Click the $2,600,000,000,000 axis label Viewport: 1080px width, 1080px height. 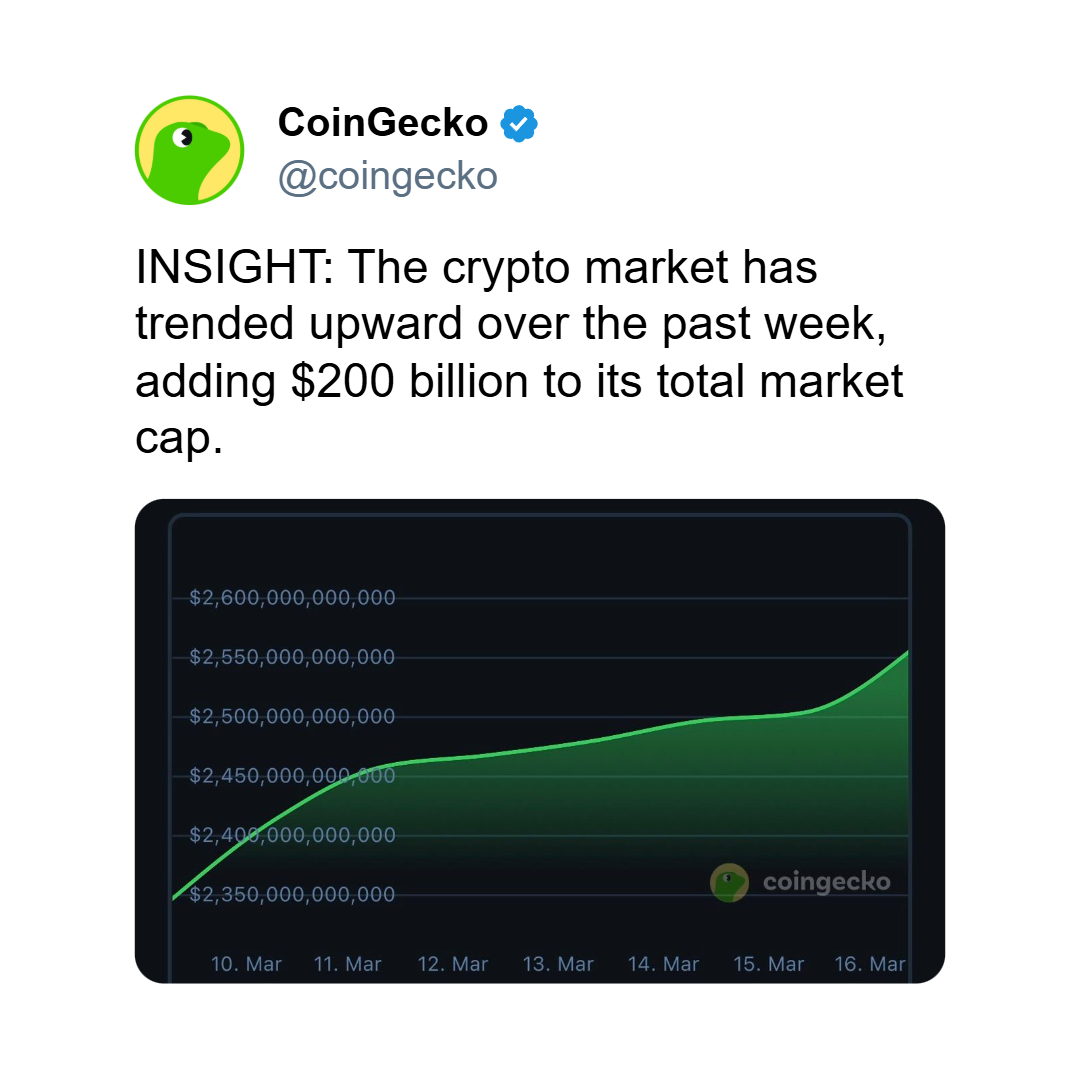[292, 598]
